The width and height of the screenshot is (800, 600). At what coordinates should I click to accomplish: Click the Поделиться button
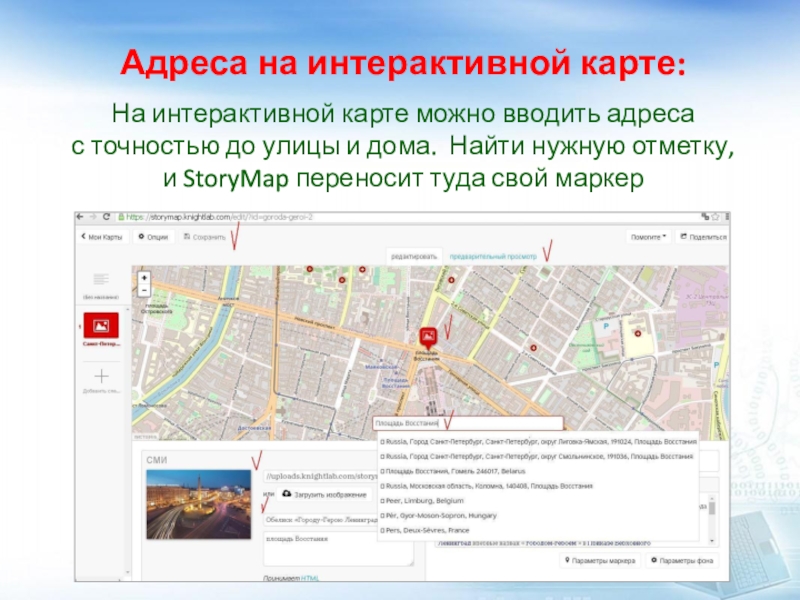click(x=703, y=237)
